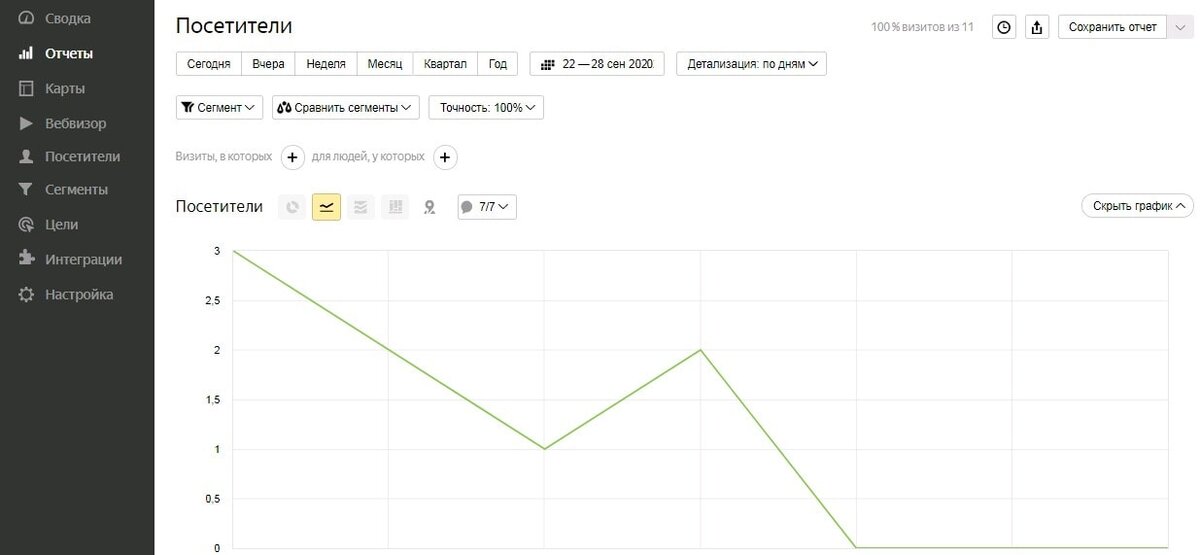
Task: Click the export share icon
Action: click(x=1037, y=27)
